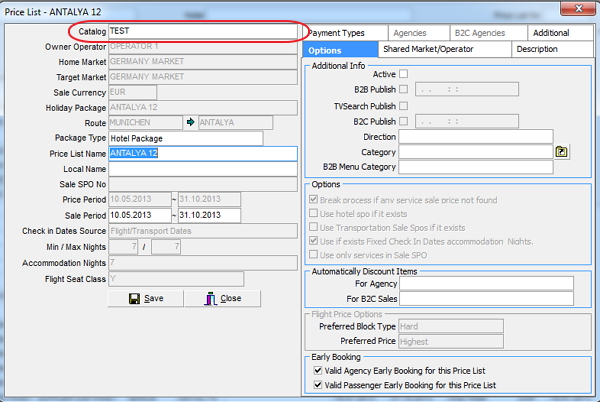Save the price list
This screenshot has height=402, width=600.
146,298
